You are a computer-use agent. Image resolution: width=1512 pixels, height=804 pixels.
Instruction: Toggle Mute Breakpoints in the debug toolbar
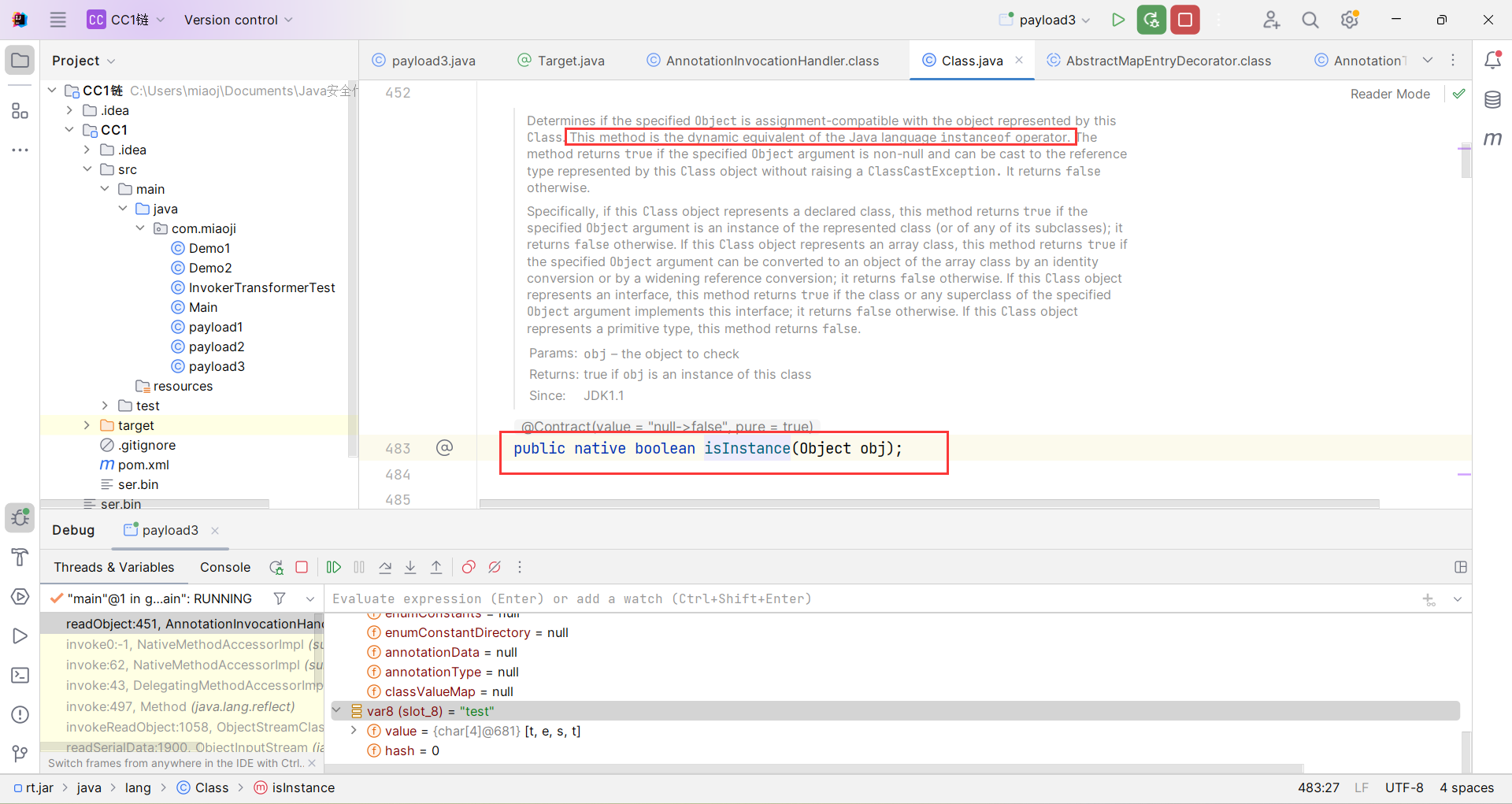click(x=495, y=567)
